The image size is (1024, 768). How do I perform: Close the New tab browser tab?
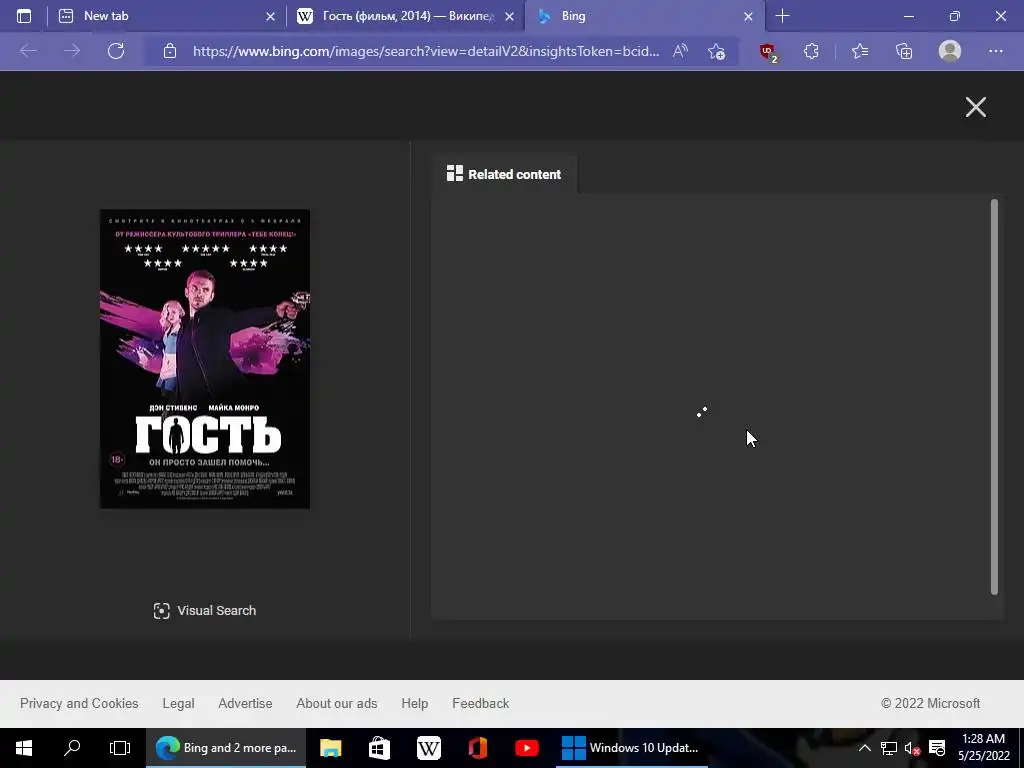(x=270, y=16)
